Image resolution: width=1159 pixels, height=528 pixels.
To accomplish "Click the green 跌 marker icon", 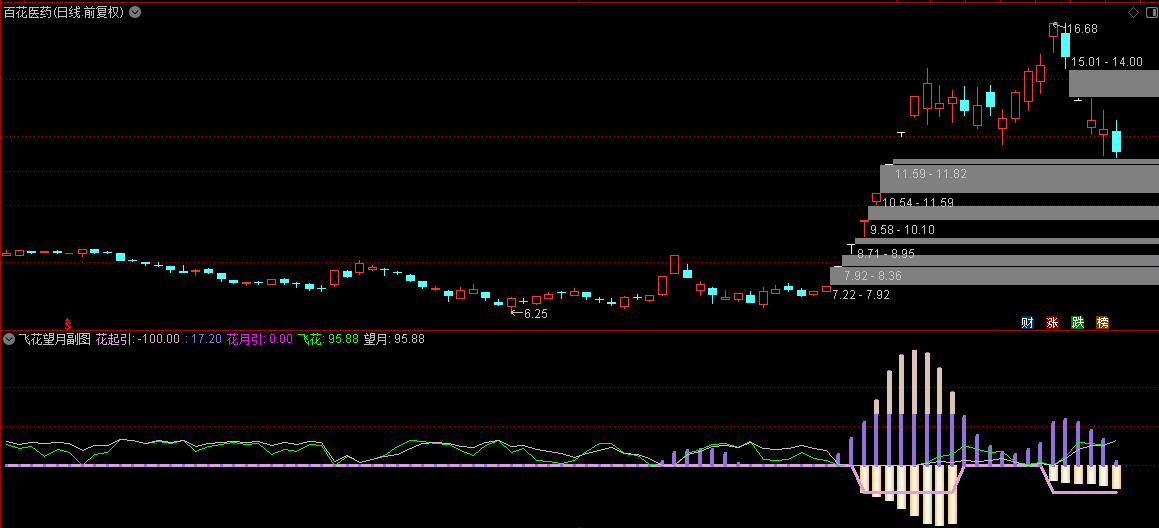I will (1078, 322).
